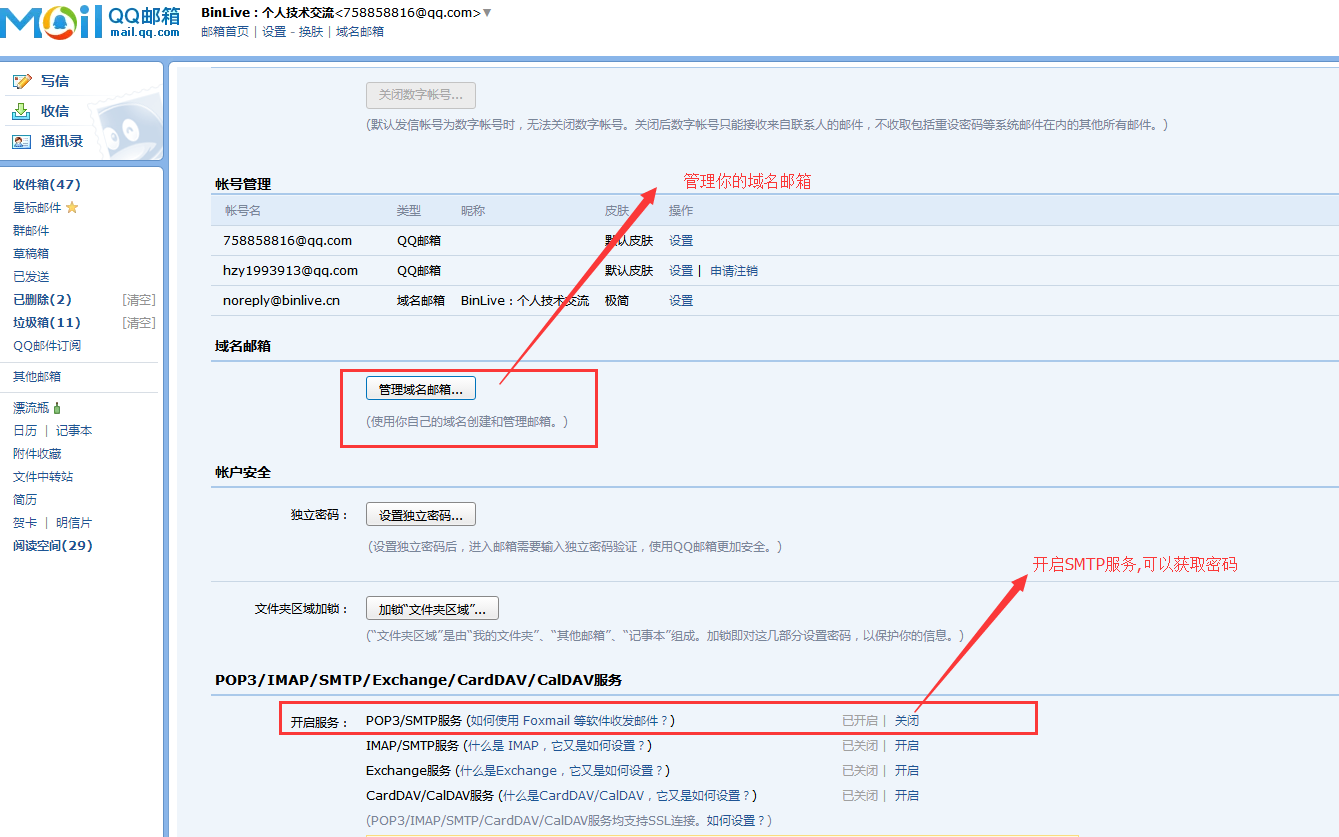The width and height of the screenshot is (1339, 837).
Task: Open 草稿箱 folder
Action: [31, 254]
